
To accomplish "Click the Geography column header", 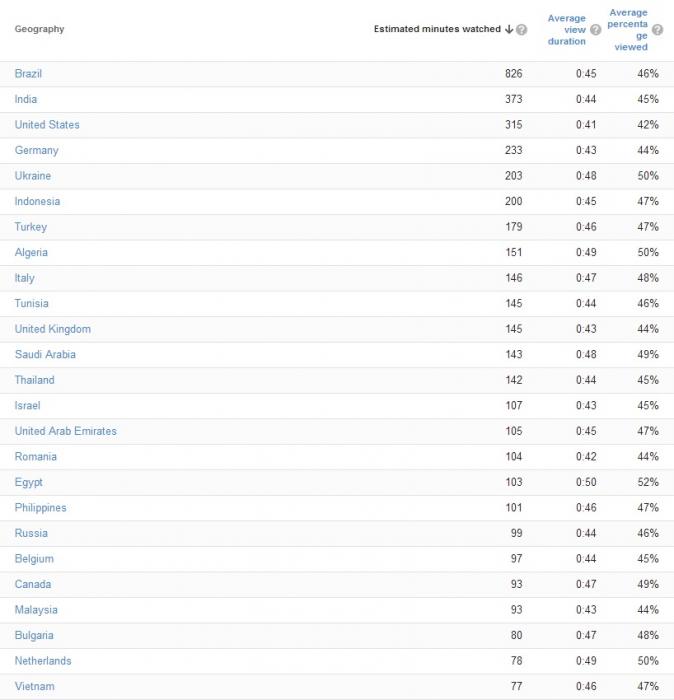I will [39, 29].
